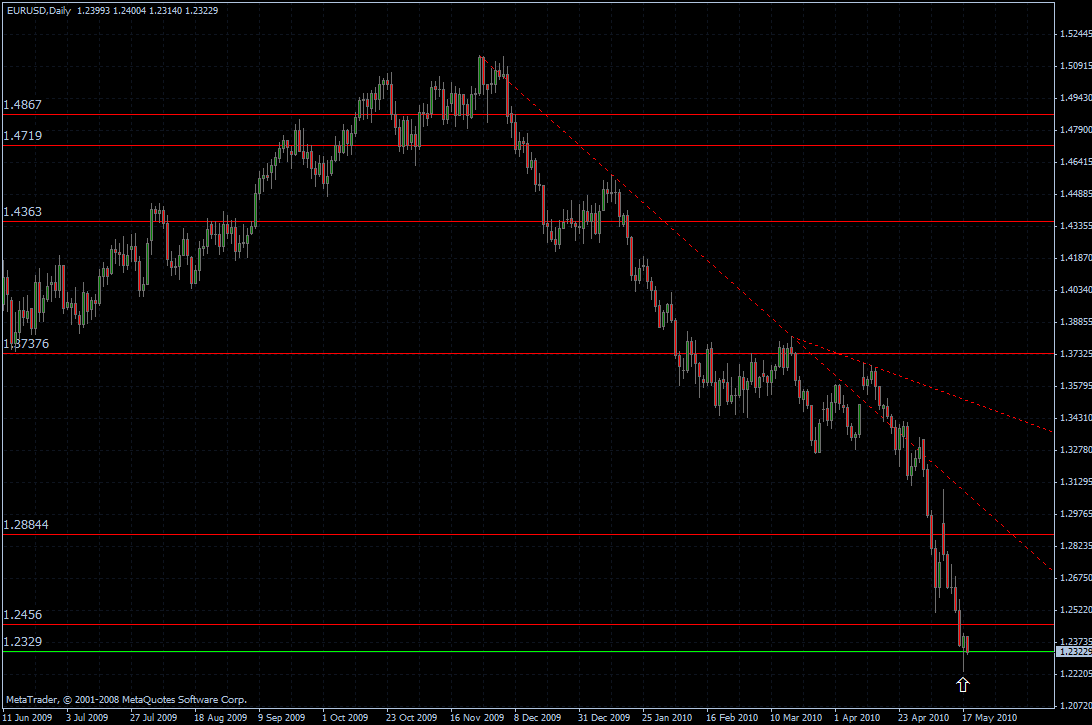Click the 1.37325 price scale value
1092x725 pixels.
pos(1075,354)
